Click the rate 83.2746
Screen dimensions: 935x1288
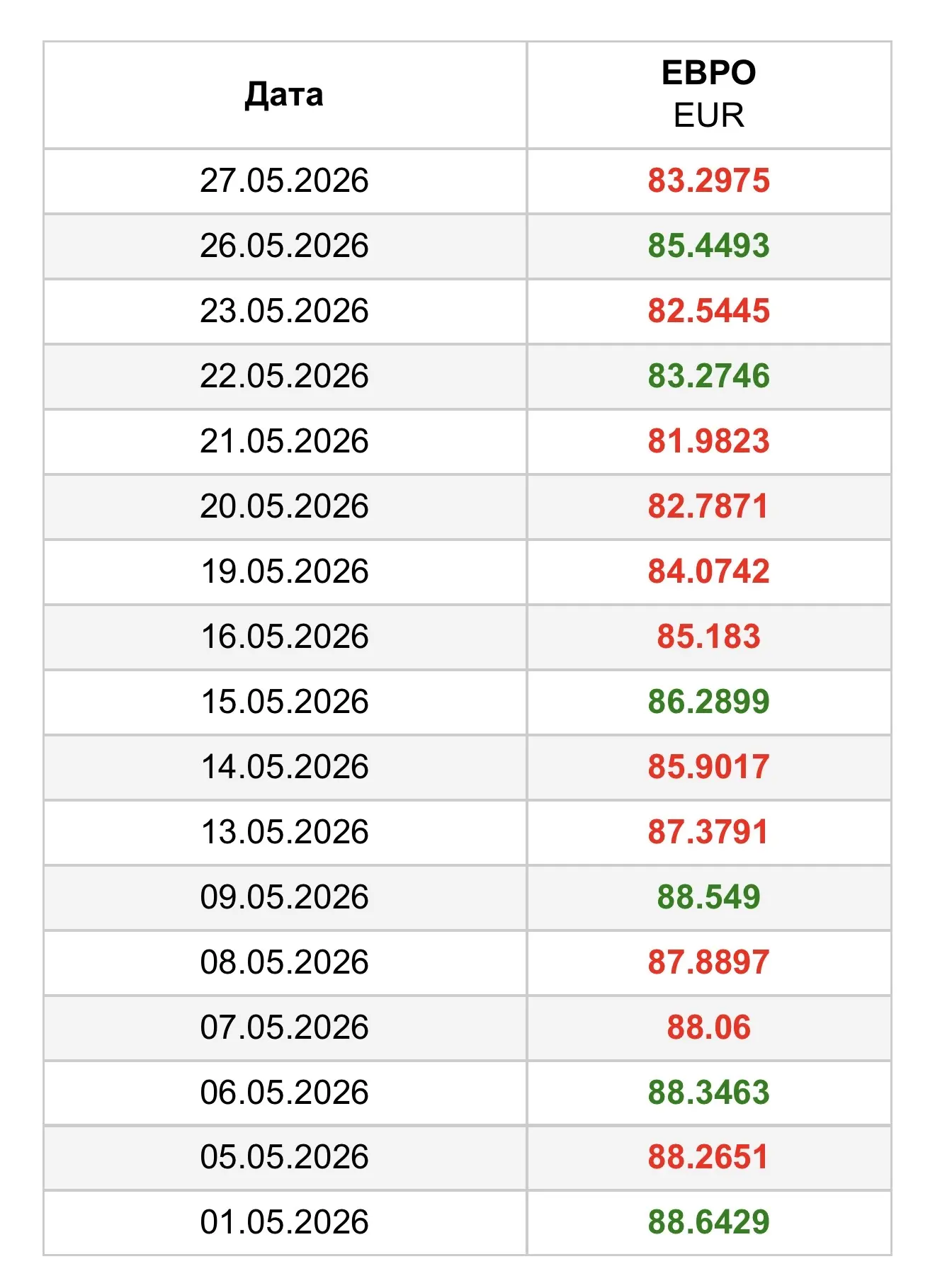708,376
